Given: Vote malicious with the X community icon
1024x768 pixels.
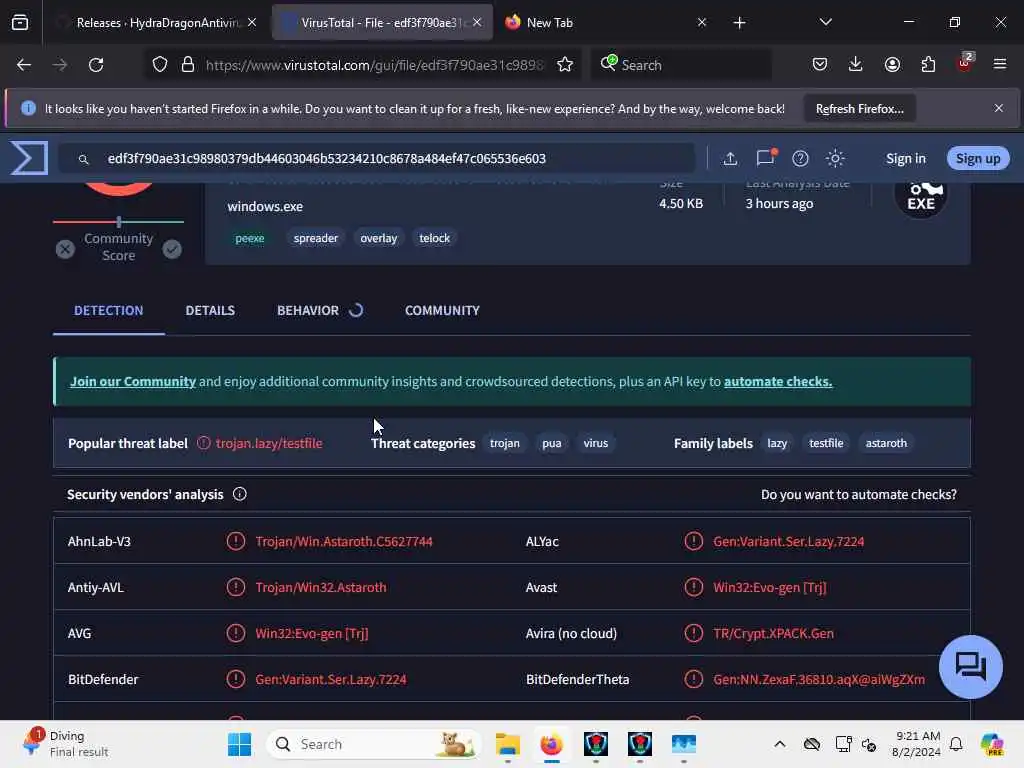Looking at the screenshot, I should pyautogui.click(x=65, y=249).
